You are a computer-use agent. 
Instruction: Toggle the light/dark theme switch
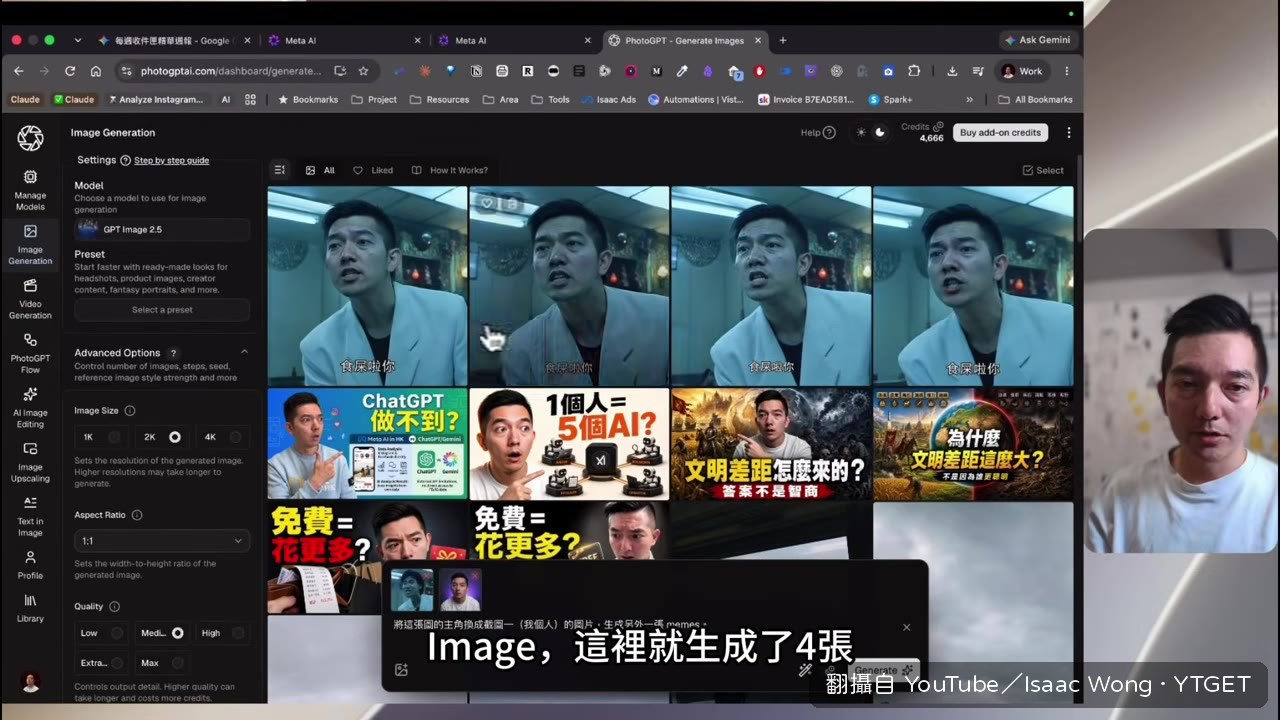tap(871, 132)
